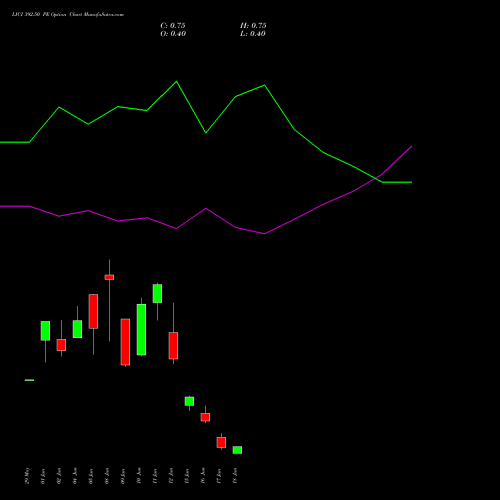Viewport: 500px width, 500px height.
Task: Click the open value O: 0.40
Action: 173,34
